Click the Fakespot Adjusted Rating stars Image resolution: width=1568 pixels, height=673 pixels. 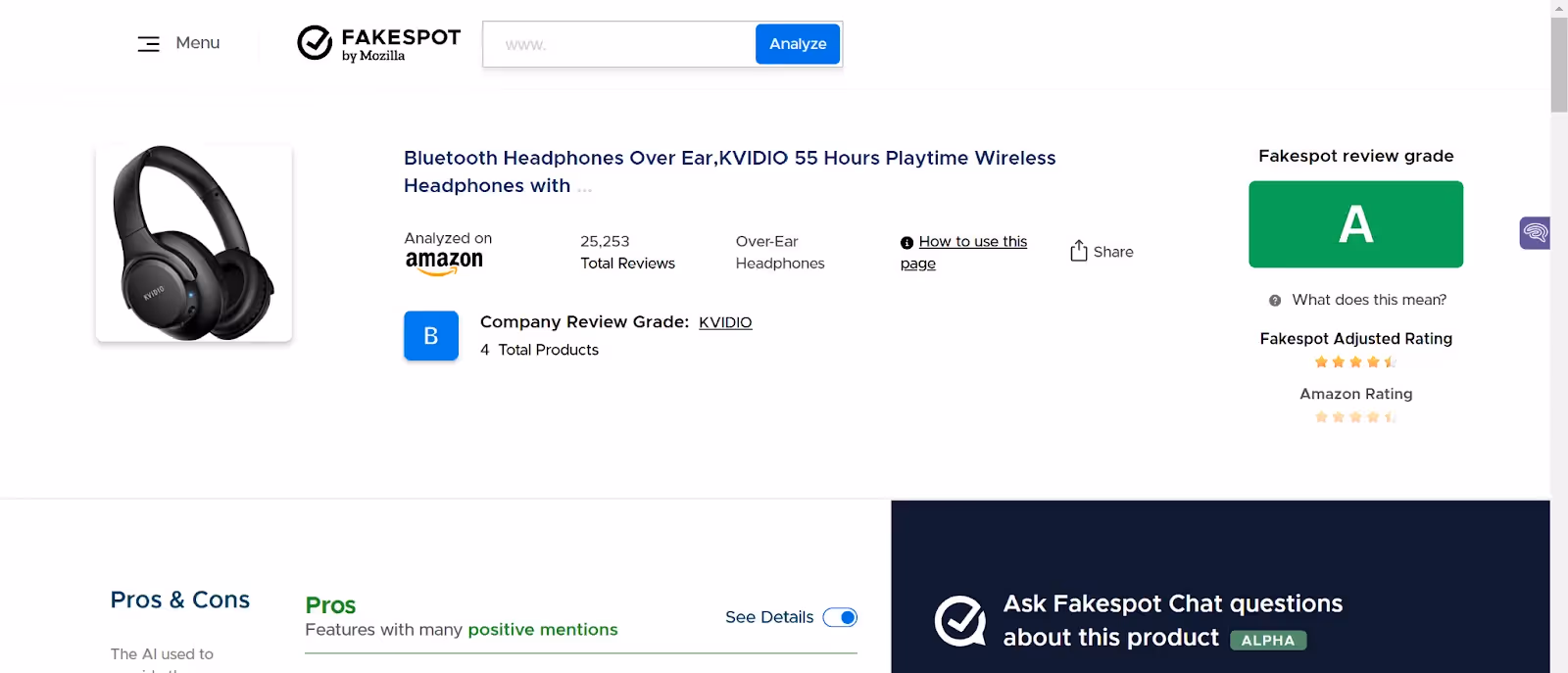[x=1355, y=361]
